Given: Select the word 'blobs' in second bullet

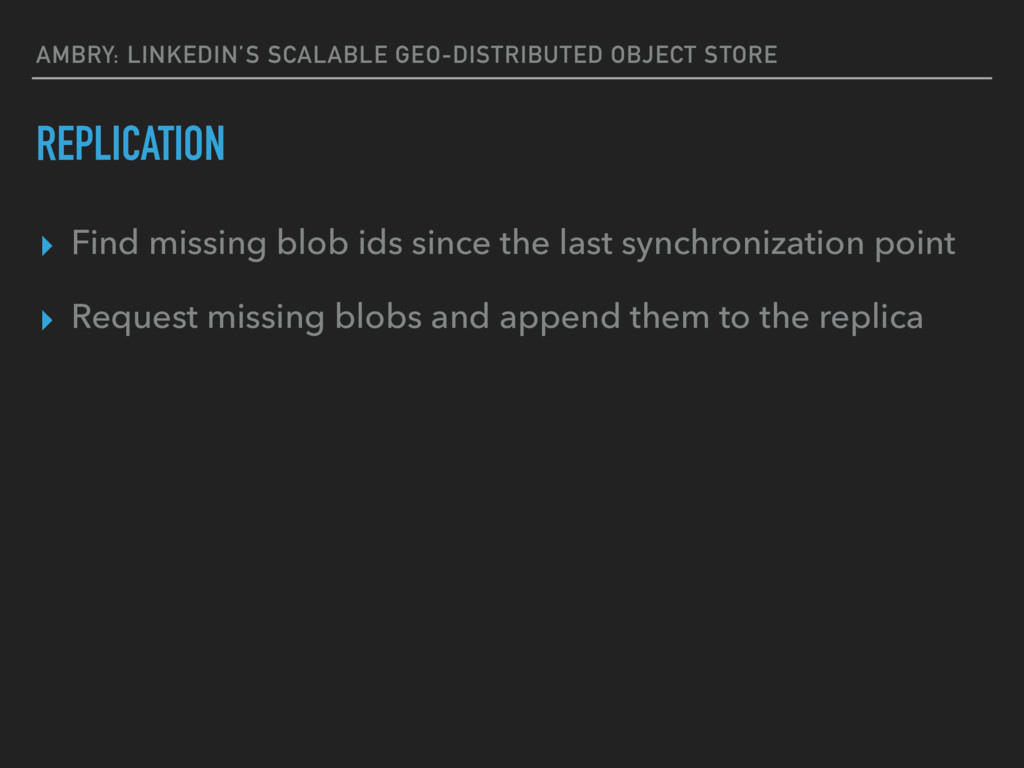Looking at the screenshot, I should [377, 317].
